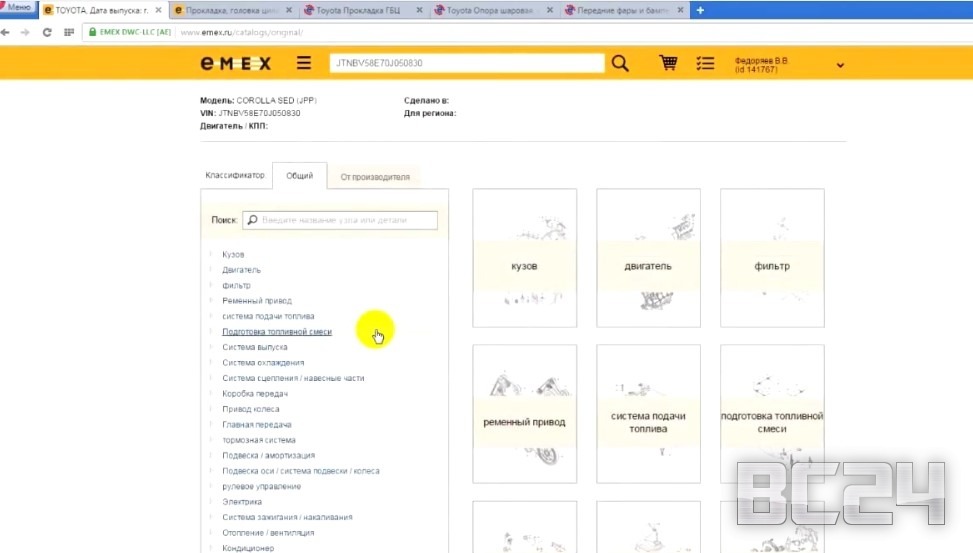Expand the Двигатель tree node
This screenshot has height=553, width=973.
pos(211,270)
